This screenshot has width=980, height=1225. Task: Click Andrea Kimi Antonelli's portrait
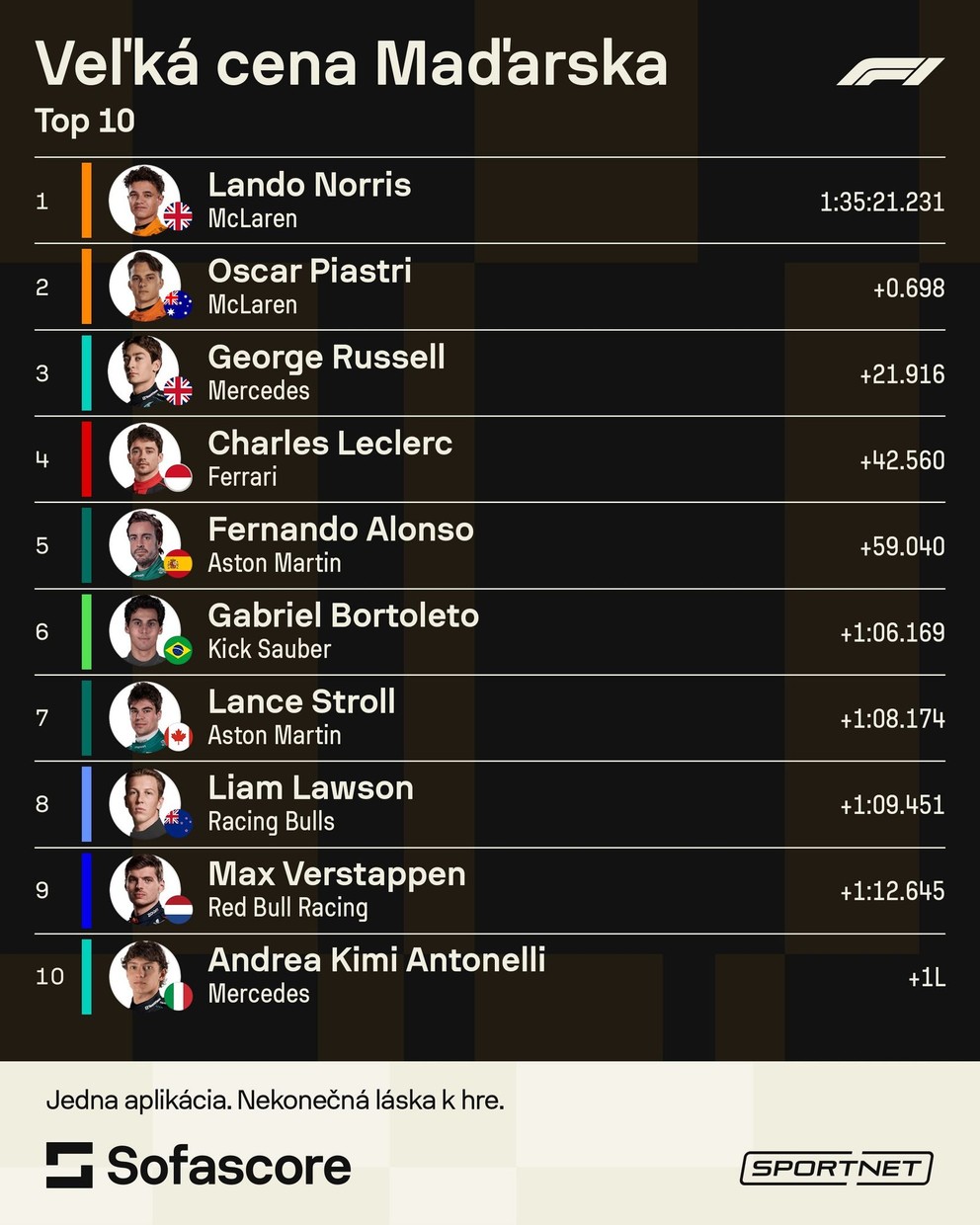142,974
